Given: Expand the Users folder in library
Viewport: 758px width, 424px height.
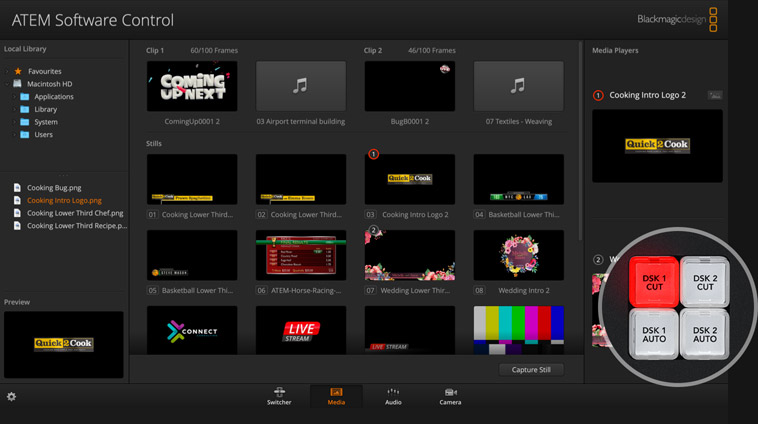Looking at the screenshot, I should tap(25, 134).
